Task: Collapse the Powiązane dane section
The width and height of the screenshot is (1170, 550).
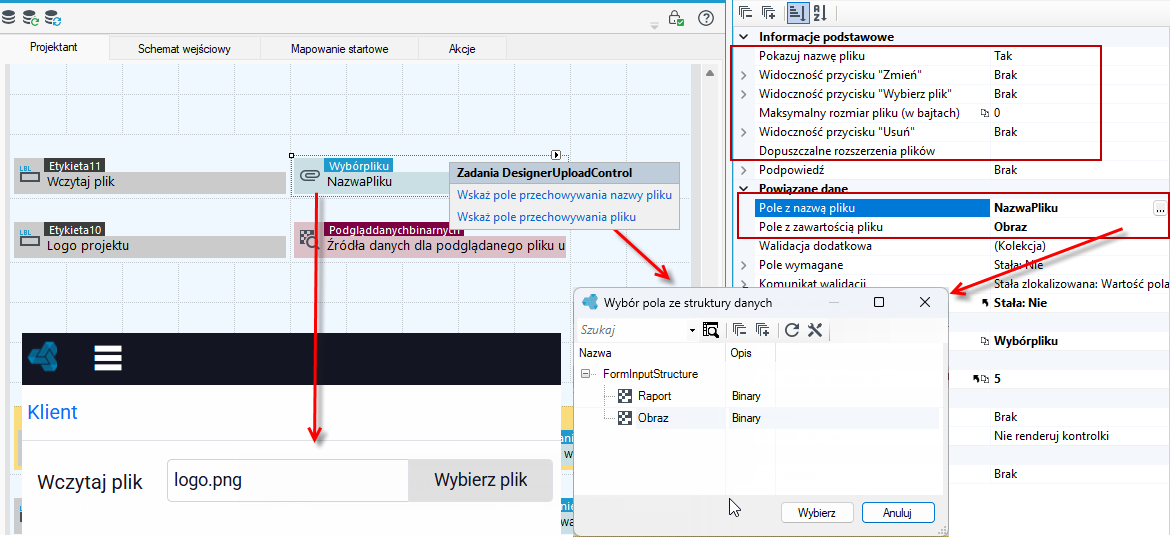Action: point(743,189)
